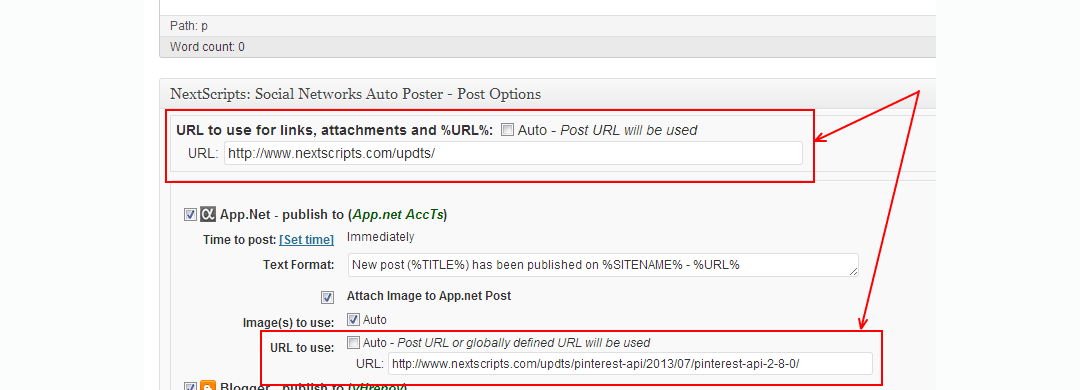The image size is (1080, 390).
Task: Click the App.net AccTs account name
Action: 397,215
